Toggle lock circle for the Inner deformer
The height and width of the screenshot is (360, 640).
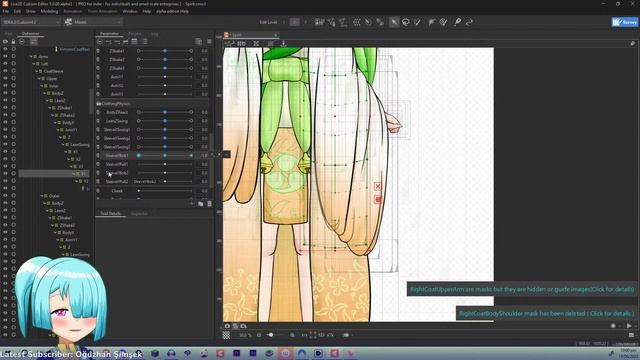click(13, 86)
